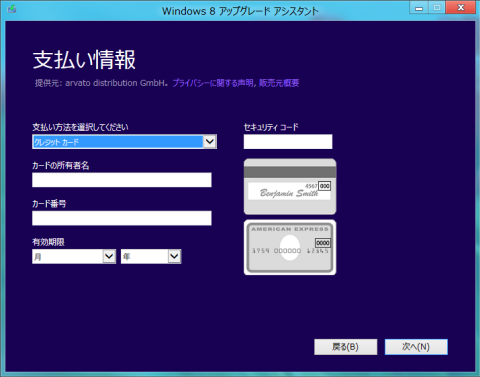Click the 000 code box on card back
This screenshot has width=480, height=377.
tap(325, 186)
